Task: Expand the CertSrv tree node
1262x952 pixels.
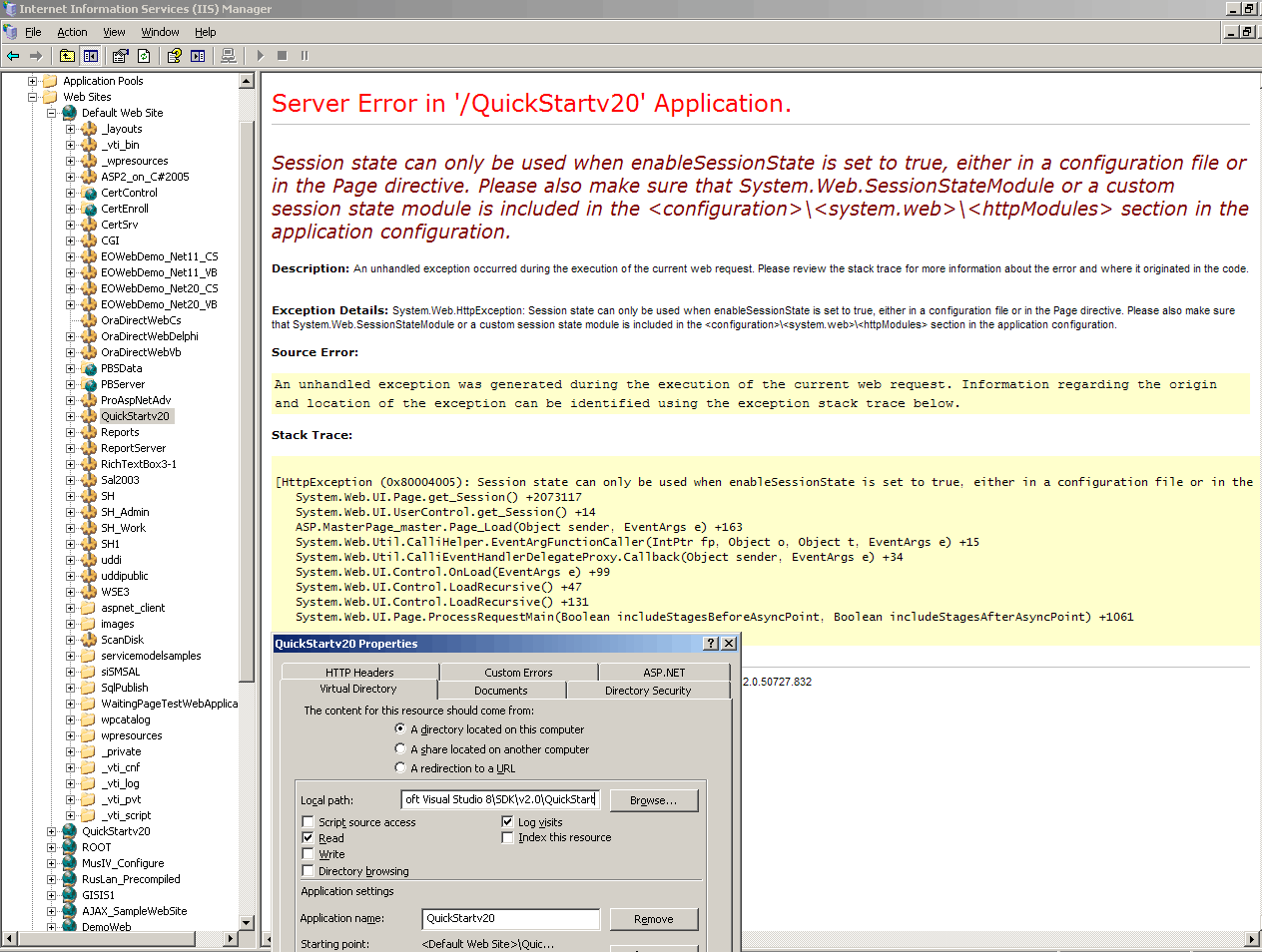Action: click(x=71, y=225)
